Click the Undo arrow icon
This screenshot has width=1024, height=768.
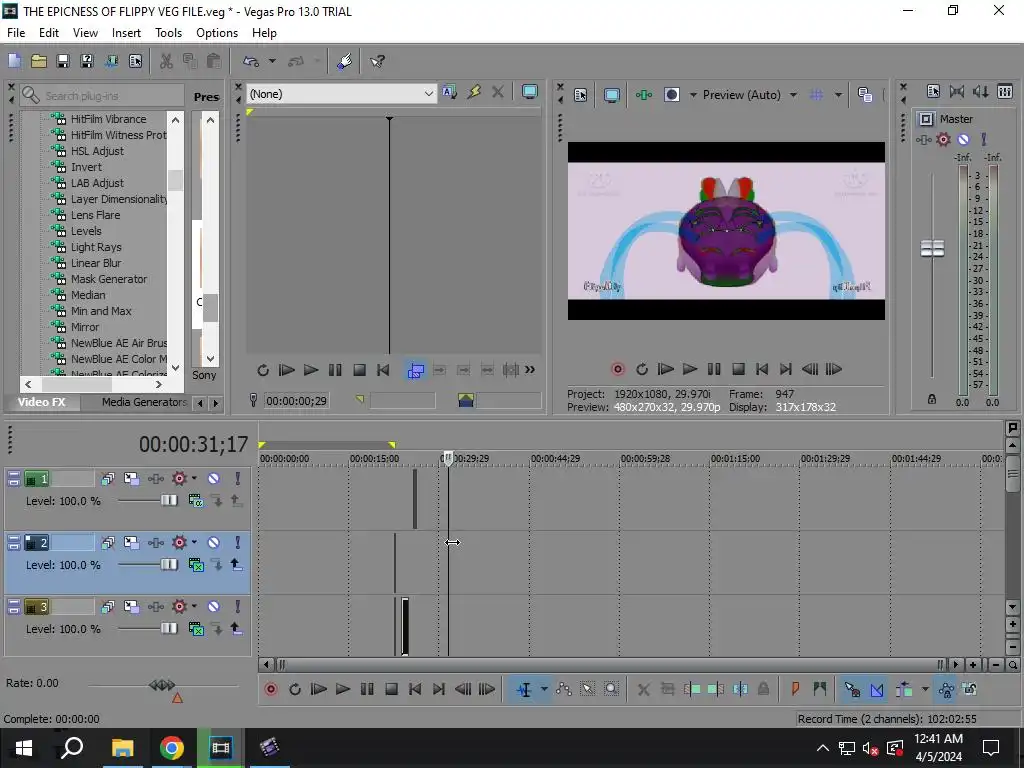tap(251, 61)
